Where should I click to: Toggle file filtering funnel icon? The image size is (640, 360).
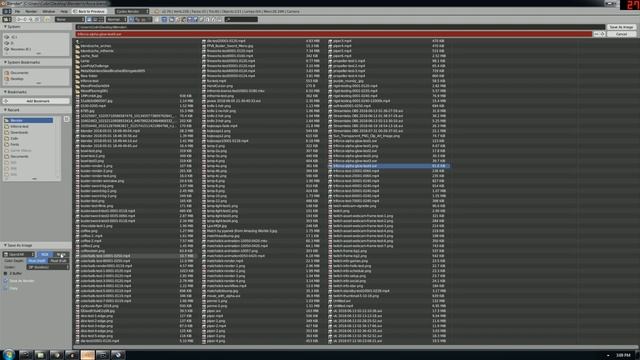pyautogui.click(x=164, y=19)
